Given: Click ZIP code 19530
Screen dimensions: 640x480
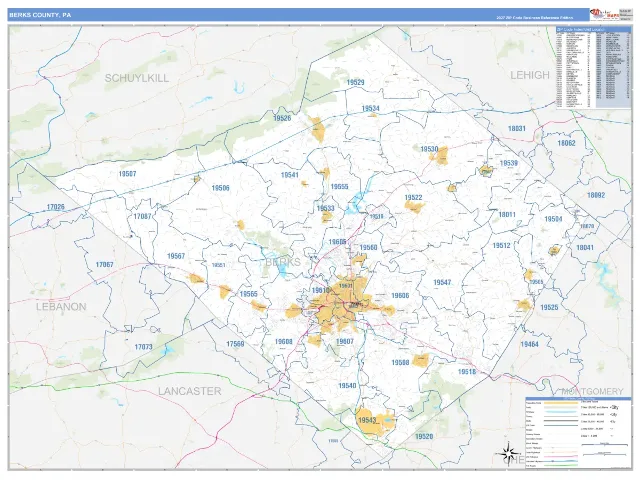Looking at the screenshot, I should point(429,149).
